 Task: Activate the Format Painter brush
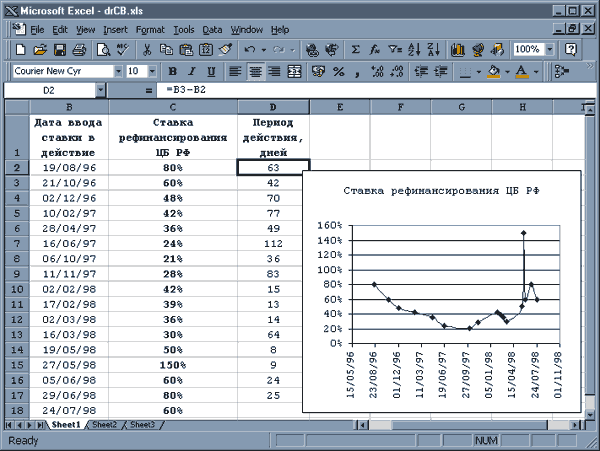226,49
